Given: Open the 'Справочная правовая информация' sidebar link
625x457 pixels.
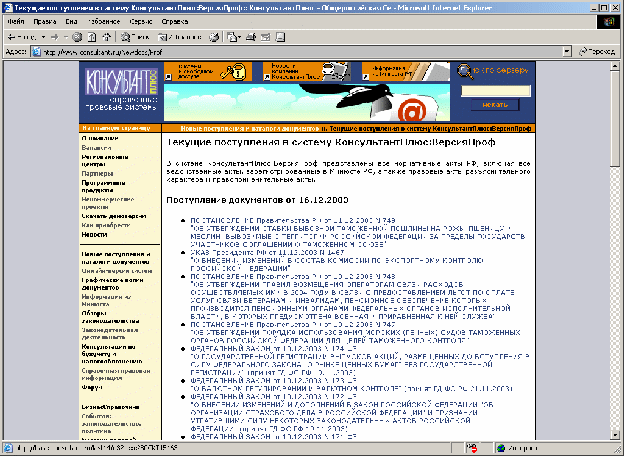Looking at the screenshot, I should (x=116, y=375).
